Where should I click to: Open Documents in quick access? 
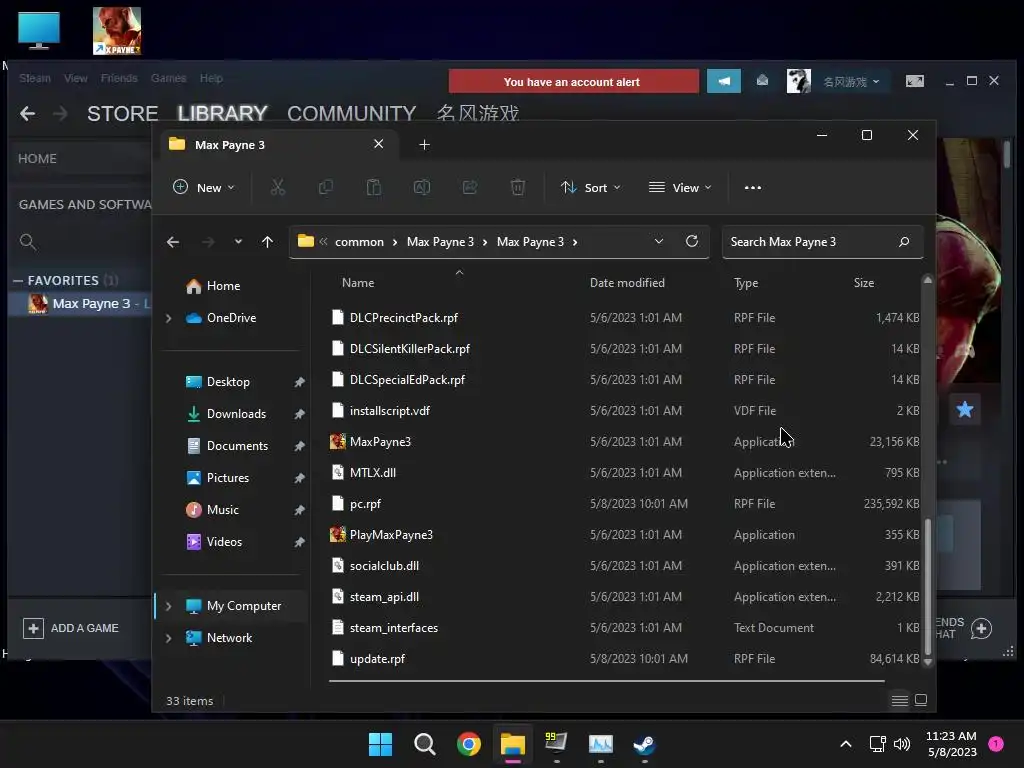coord(237,446)
